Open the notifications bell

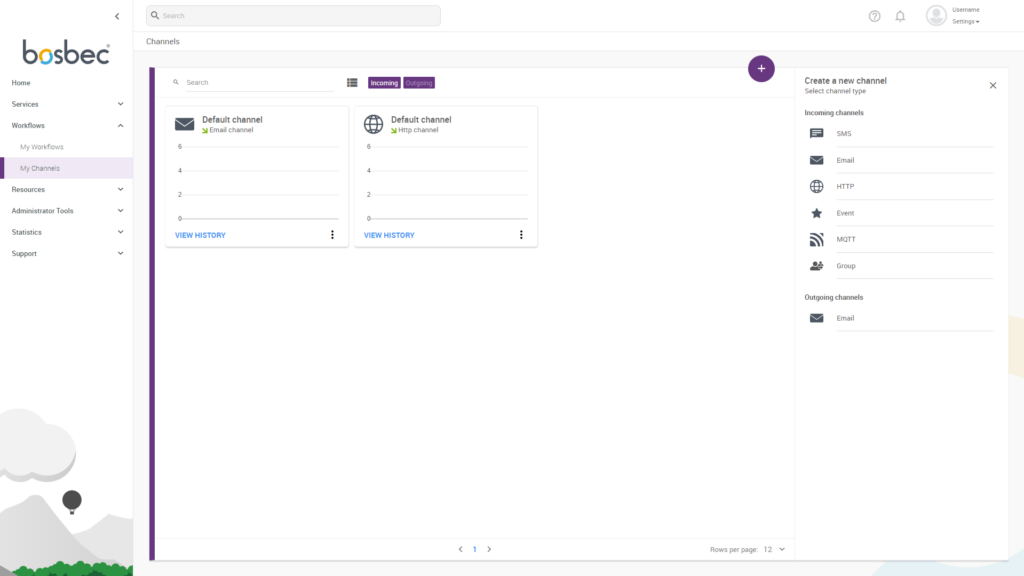pos(900,16)
